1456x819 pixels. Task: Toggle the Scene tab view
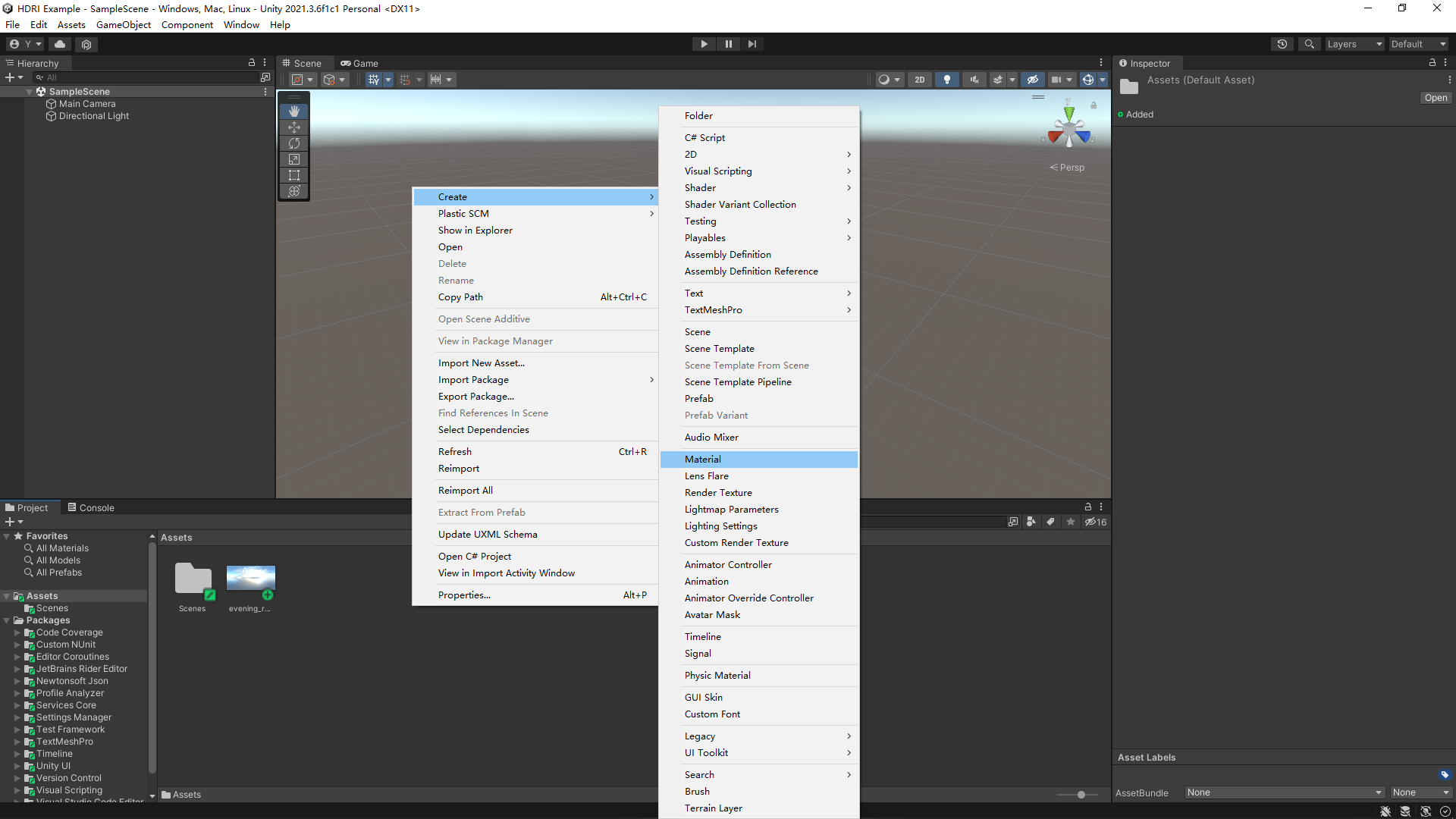click(307, 62)
